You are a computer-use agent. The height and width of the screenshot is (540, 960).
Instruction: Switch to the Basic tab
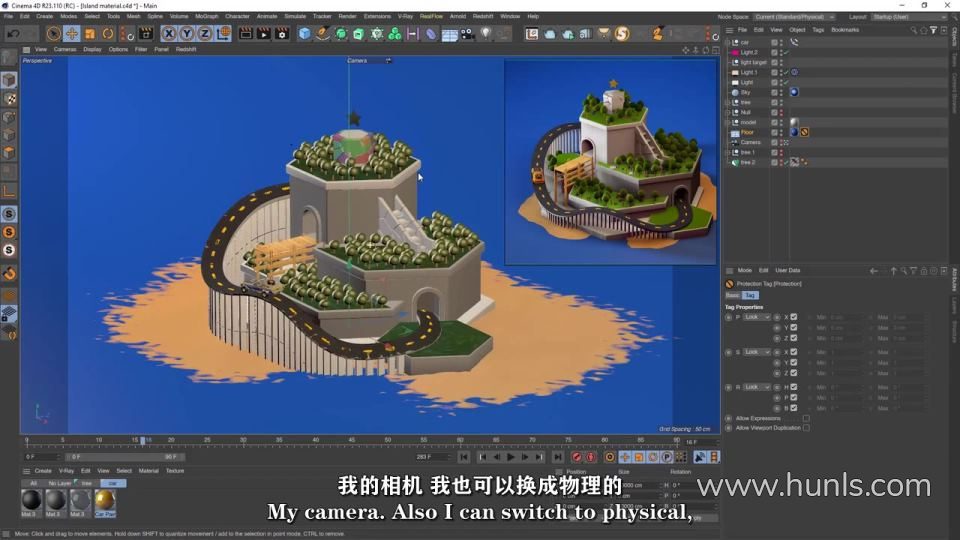pyautogui.click(x=732, y=295)
